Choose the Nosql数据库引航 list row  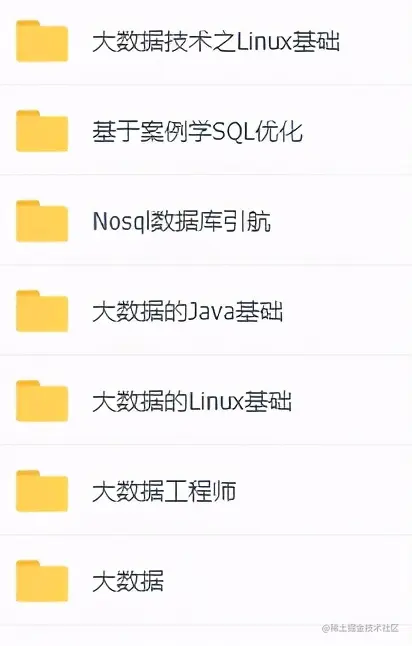206,220
